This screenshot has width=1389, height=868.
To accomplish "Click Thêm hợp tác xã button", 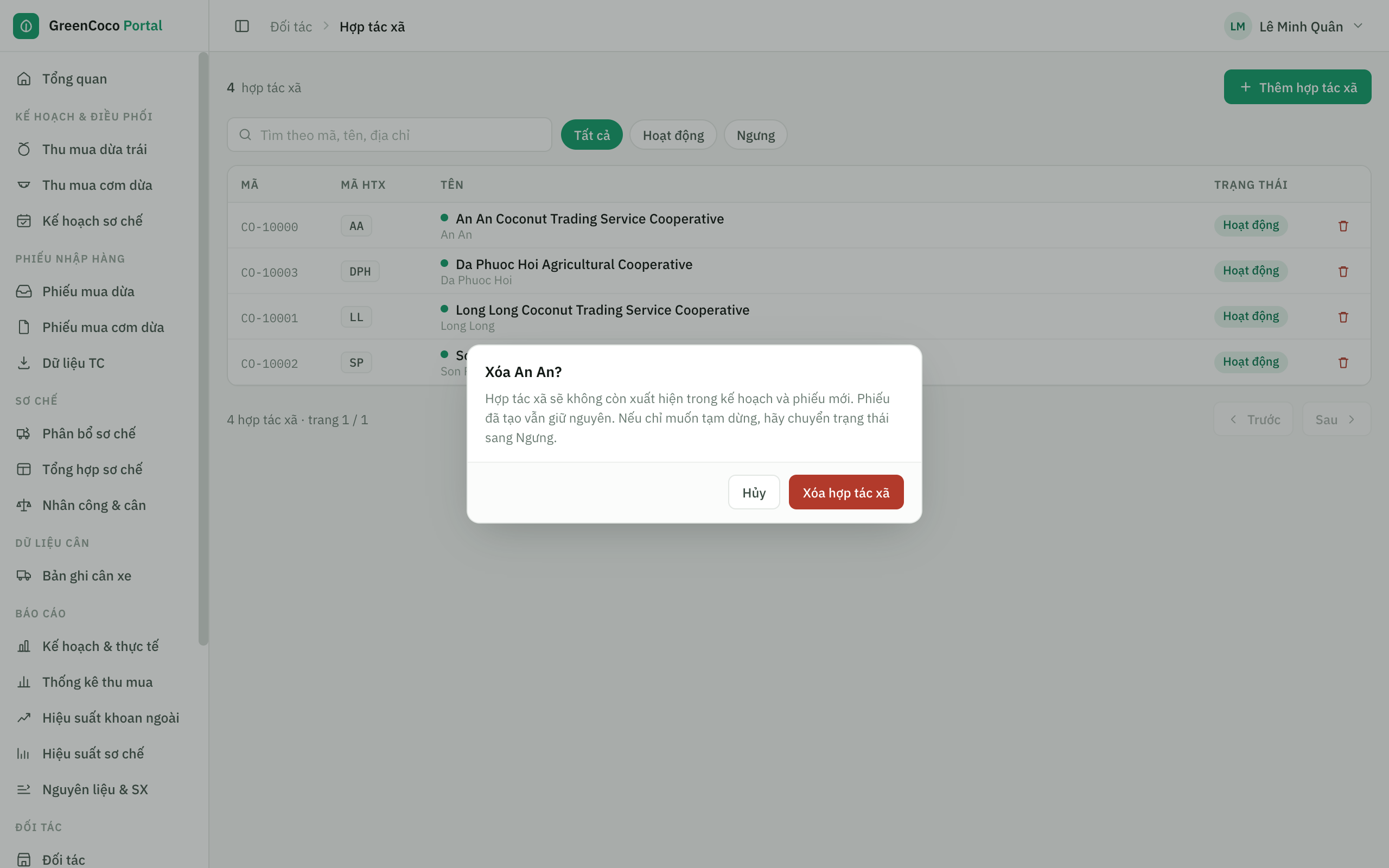I will point(1297,87).
